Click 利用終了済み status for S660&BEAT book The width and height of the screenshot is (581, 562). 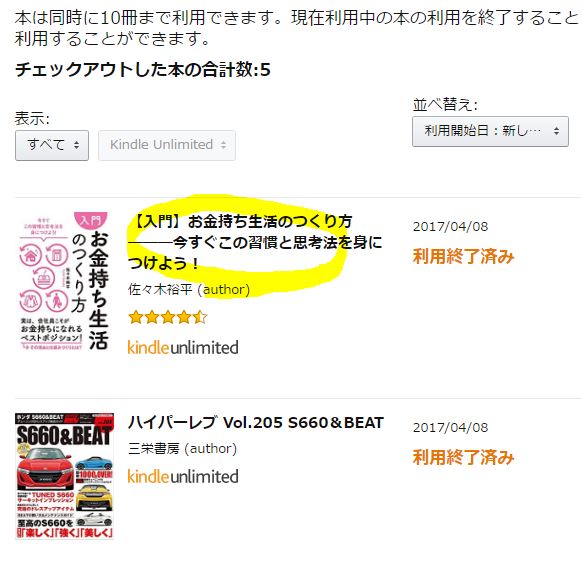pyautogui.click(x=464, y=457)
